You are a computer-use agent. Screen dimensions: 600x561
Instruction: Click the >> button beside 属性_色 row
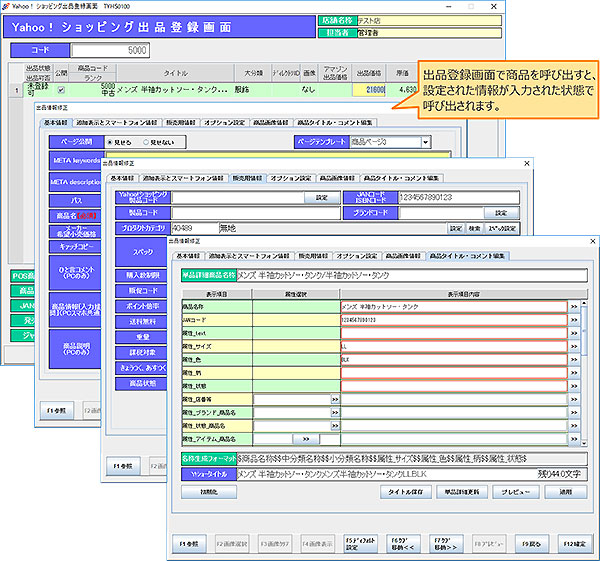coord(574,358)
